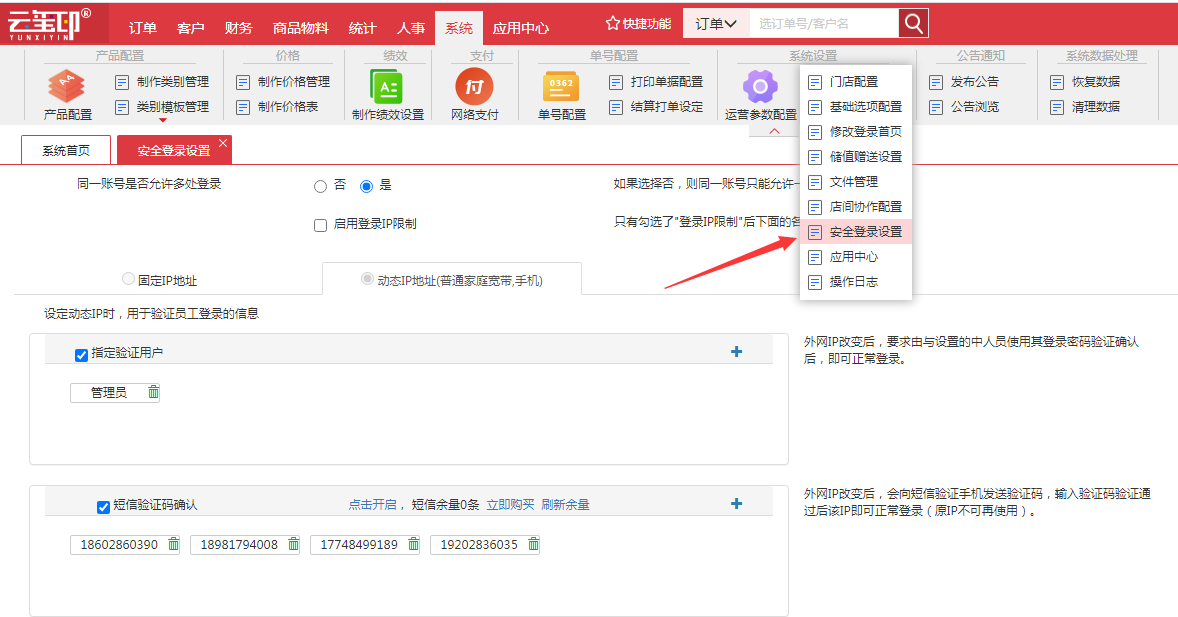1178x617 pixels.
Task: Click the green 制作绩效设置 icon
Action: [x=387, y=87]
